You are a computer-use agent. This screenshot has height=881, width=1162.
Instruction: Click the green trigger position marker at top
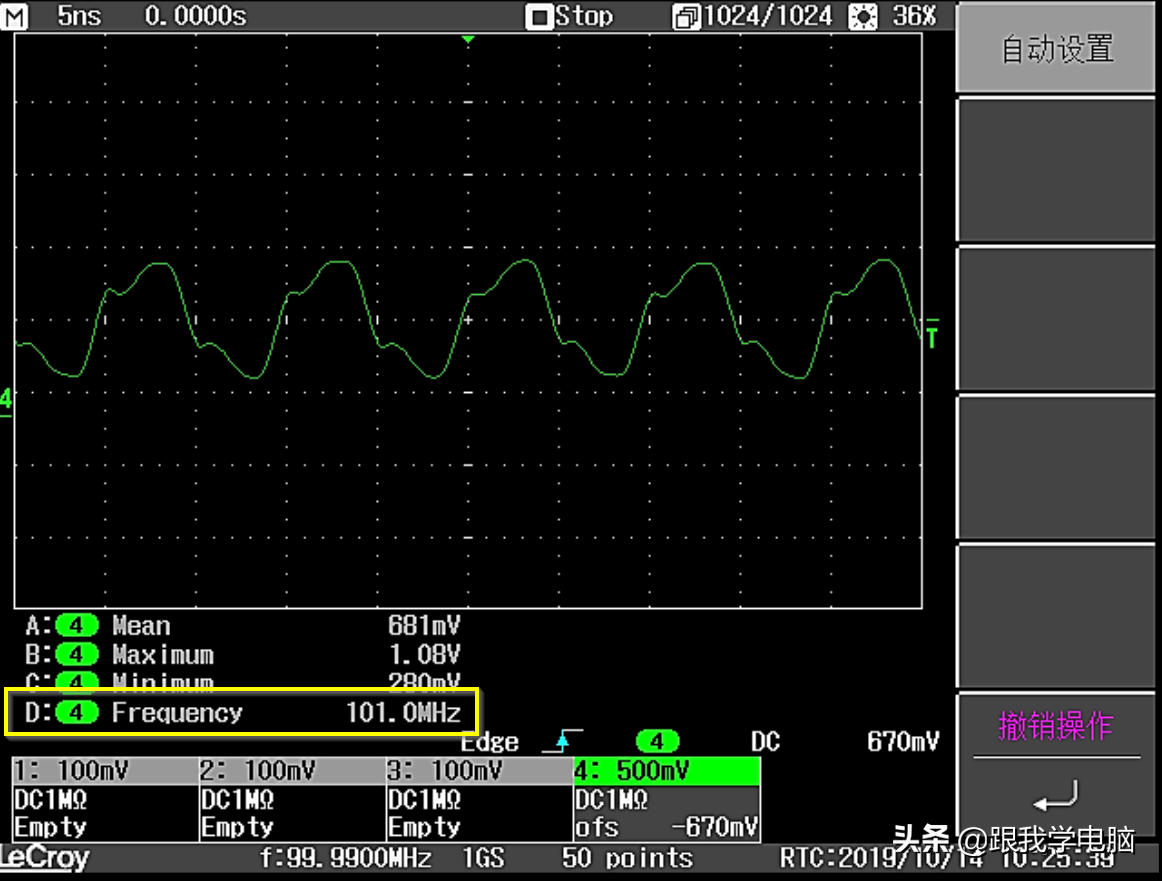(x=468, y=39)
